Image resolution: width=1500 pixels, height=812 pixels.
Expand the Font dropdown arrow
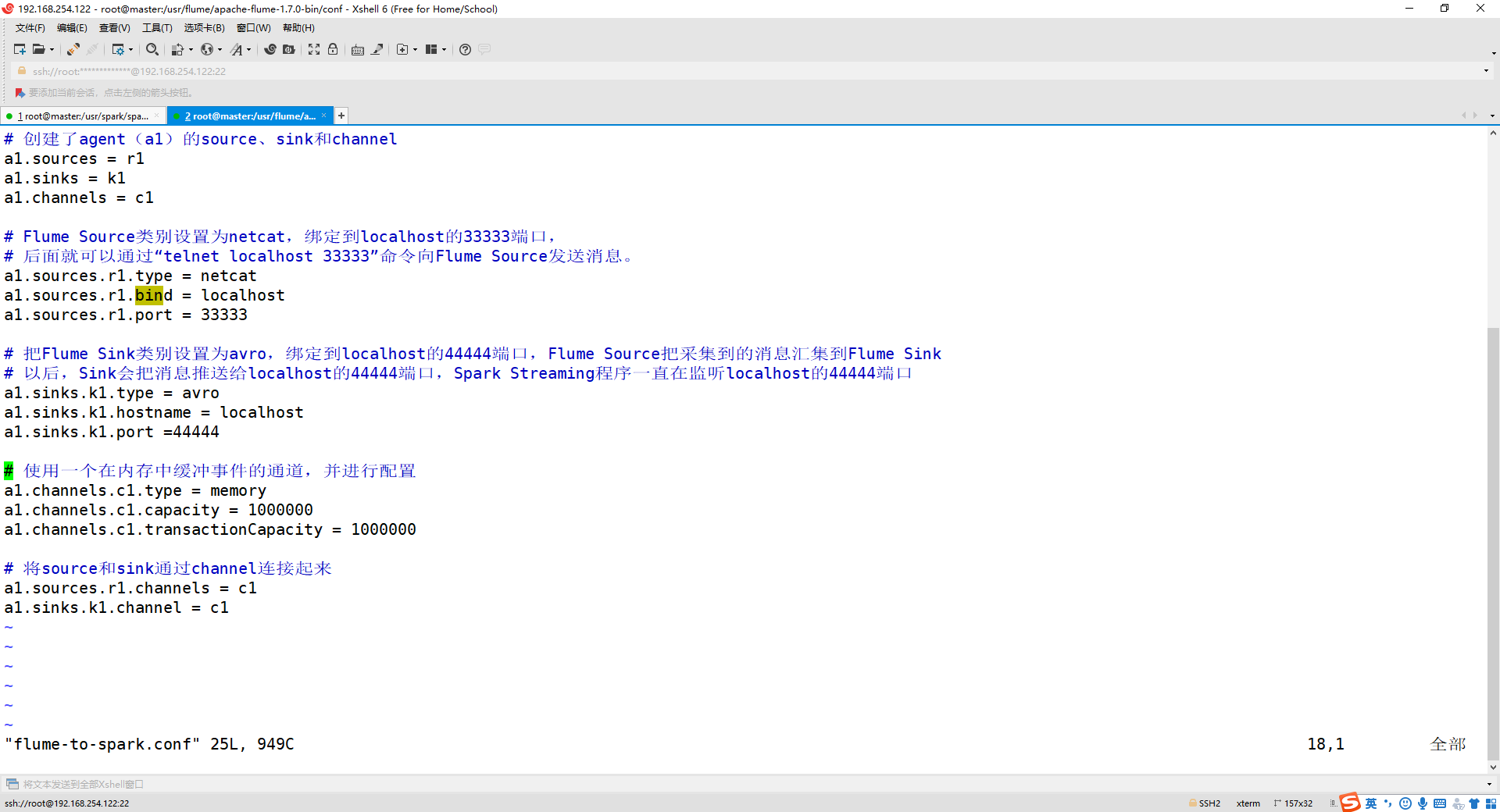(x=249, y=49)
